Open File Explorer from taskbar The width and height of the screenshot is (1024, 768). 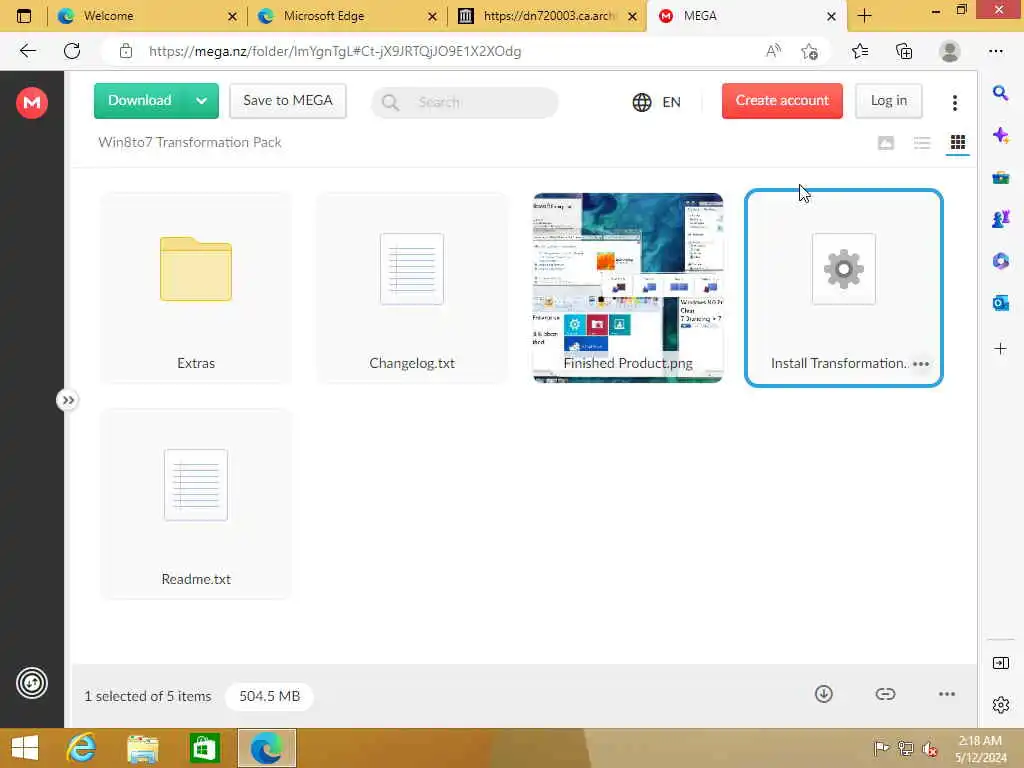pos(142,748)
